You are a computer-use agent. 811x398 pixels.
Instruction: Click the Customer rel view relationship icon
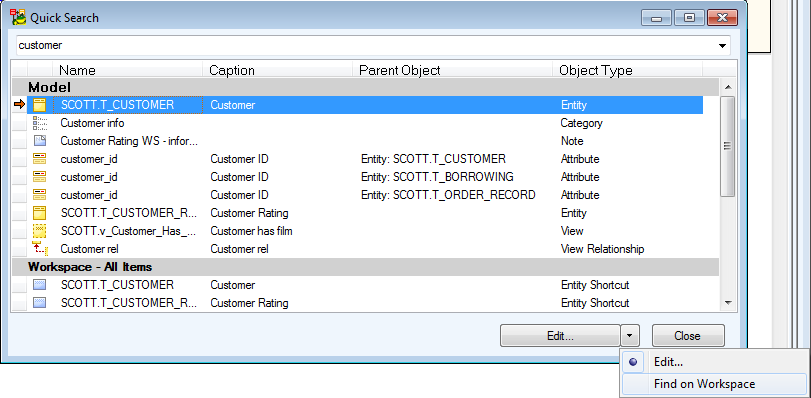(x=39, y=249)
